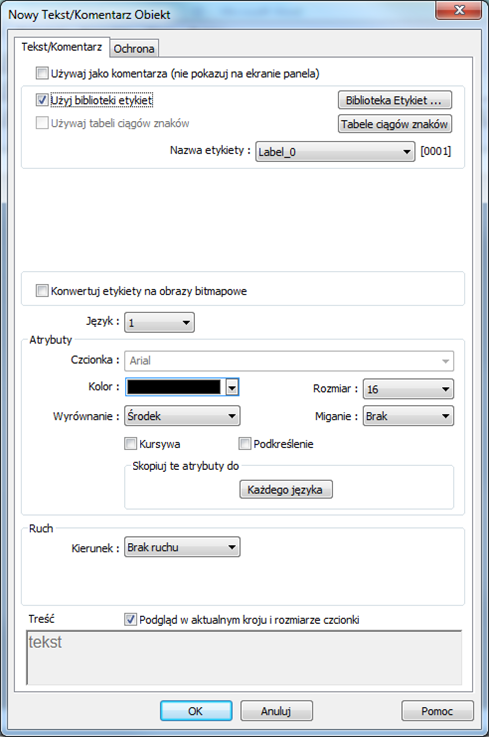This screenshot has height=737, width=489.
Task: Click the 'Tabele ciągów znaków' button
Action: 394,124
